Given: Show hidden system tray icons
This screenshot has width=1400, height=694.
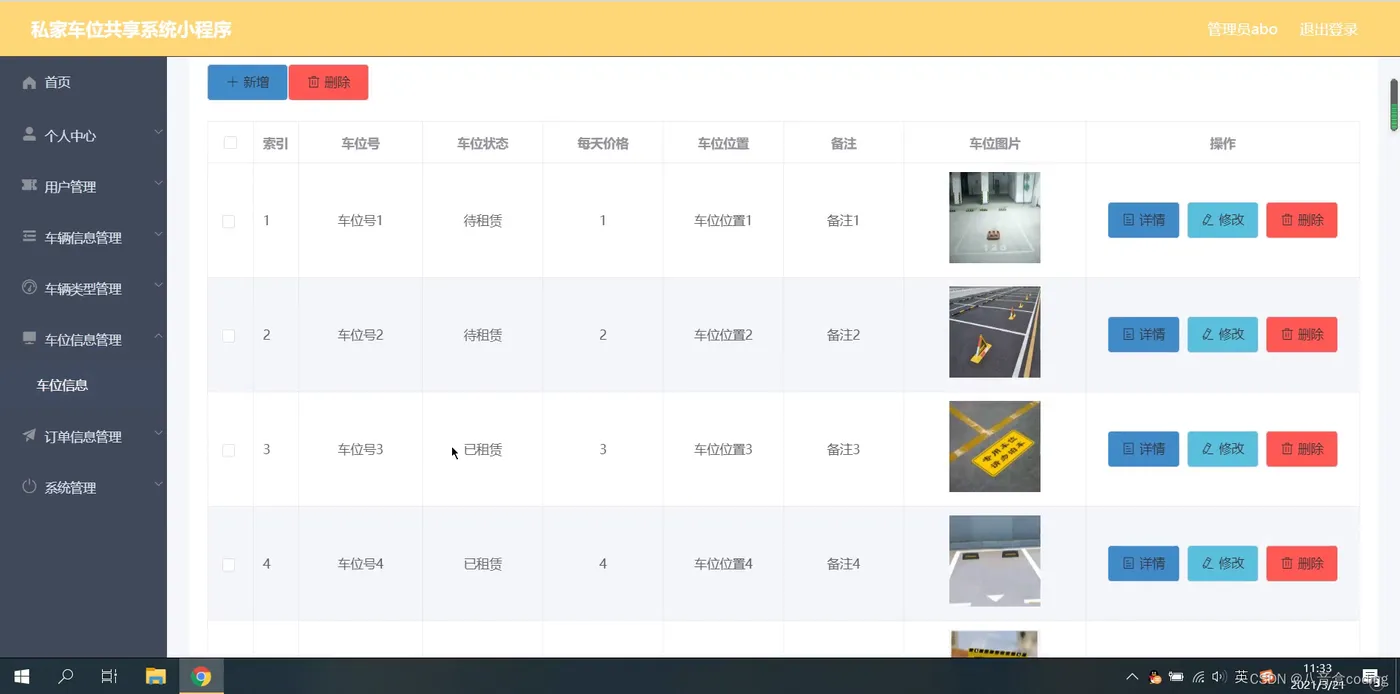Looking at the screenshot, I should pyautogui.click(x=1132, y=677).
